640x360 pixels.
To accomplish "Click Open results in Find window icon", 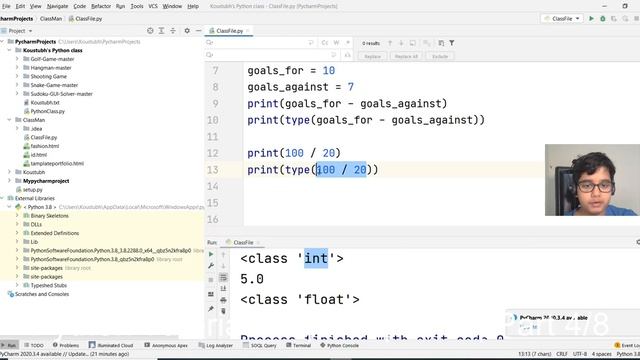I will coord(441,43).
